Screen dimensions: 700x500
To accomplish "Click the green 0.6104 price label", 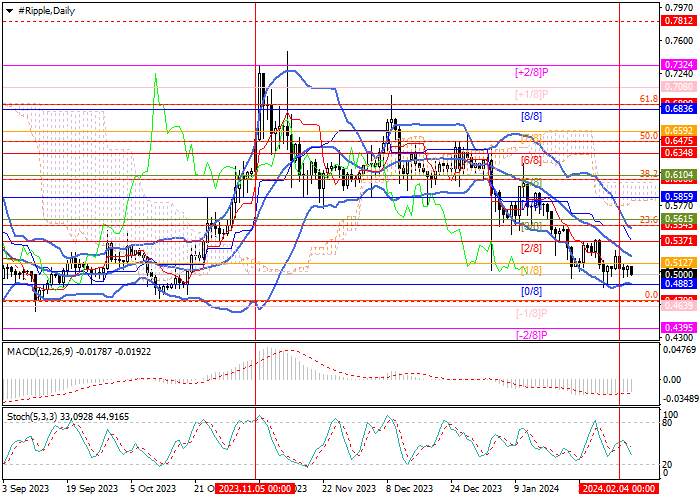I will [679, 175].
